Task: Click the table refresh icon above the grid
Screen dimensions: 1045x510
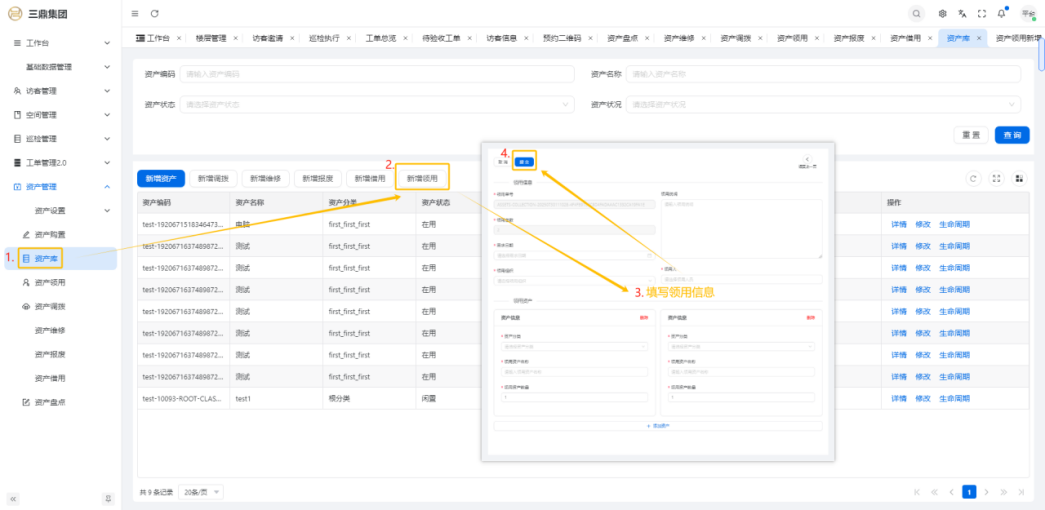Action: (973, 178)
